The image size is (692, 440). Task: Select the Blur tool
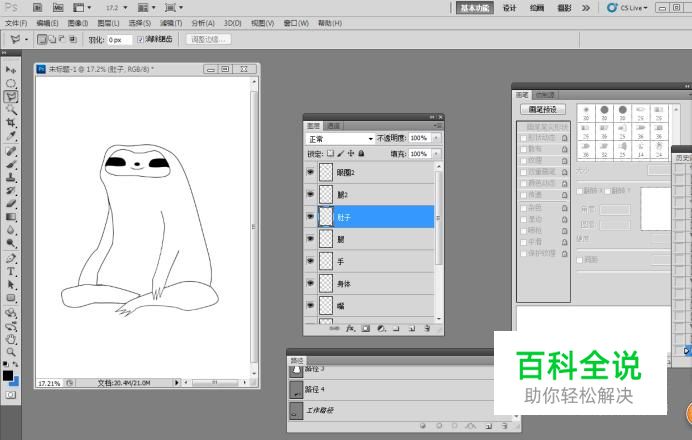pyautogui.click(x=11, y=230)
